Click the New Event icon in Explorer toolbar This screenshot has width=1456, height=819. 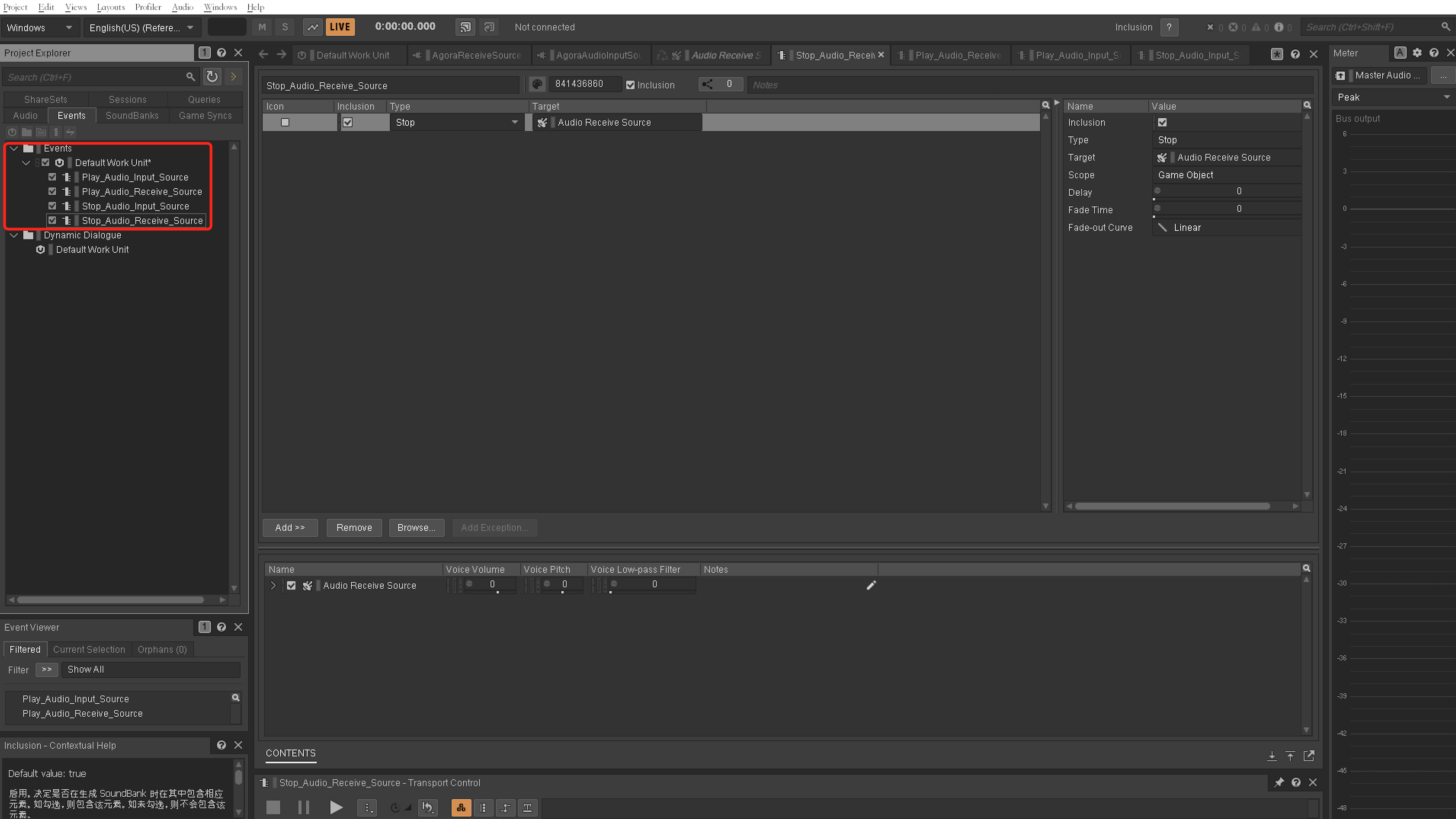click(55, 132)
